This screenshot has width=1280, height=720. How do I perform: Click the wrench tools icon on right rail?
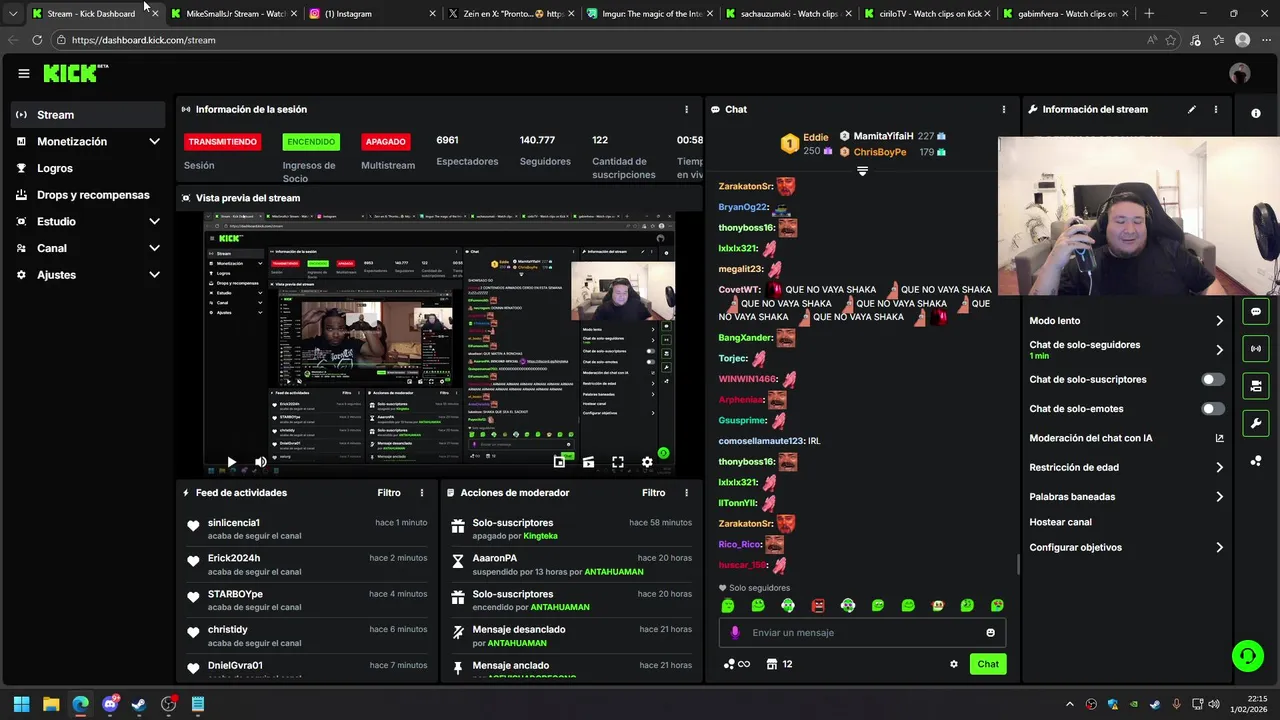(1256, 423)
